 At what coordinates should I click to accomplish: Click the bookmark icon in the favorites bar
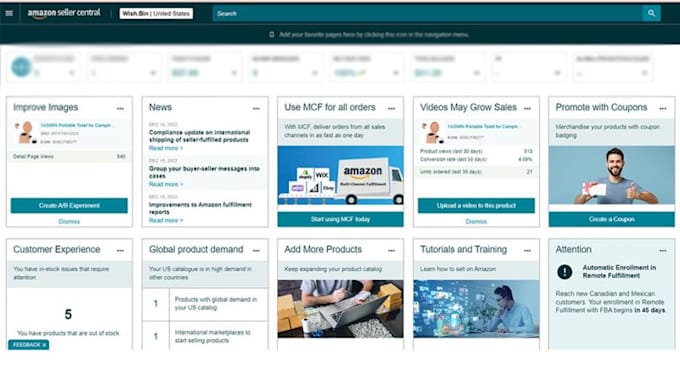point(272,35)
